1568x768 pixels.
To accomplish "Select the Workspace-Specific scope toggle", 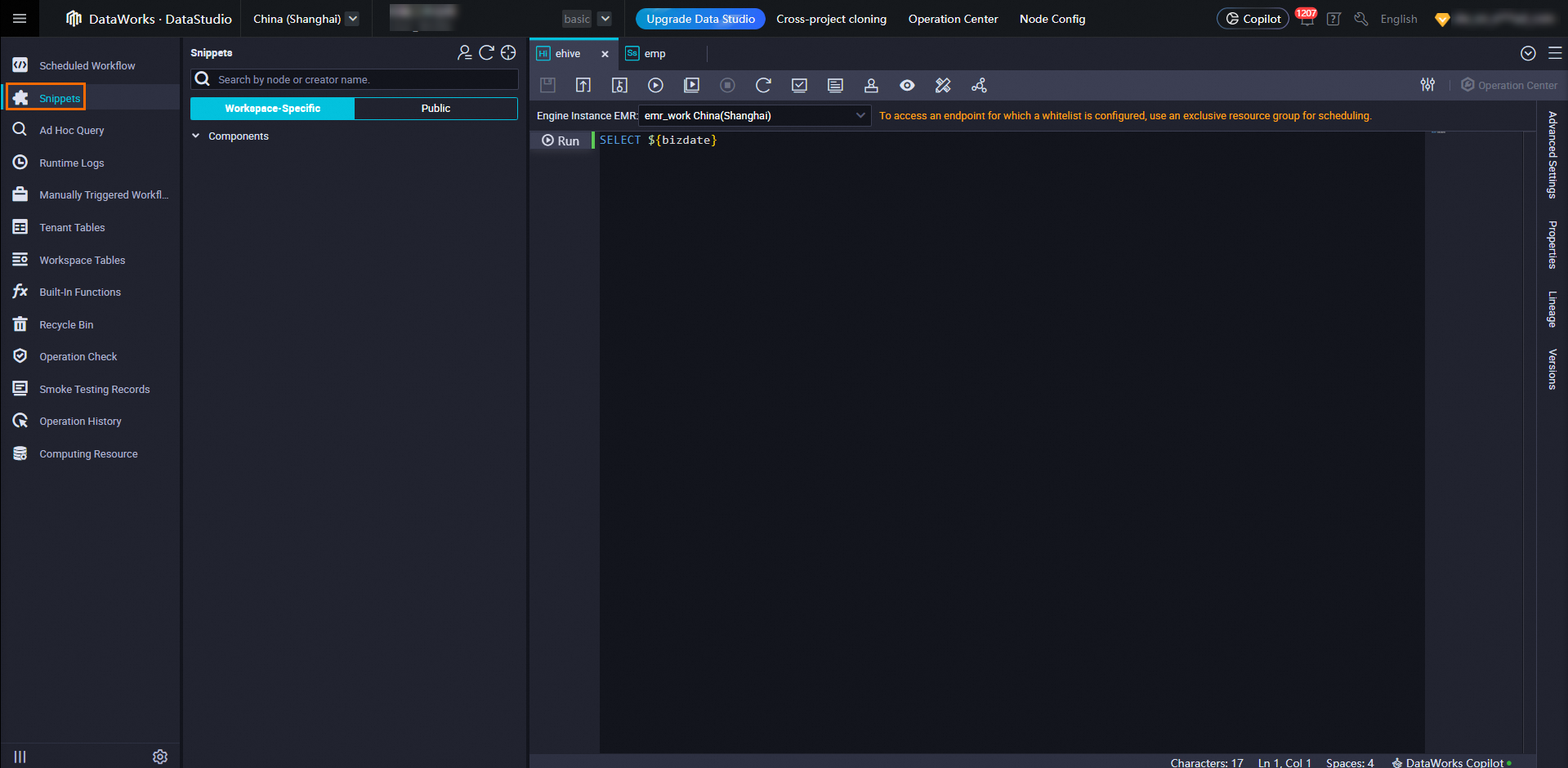I will click(272, 109).
